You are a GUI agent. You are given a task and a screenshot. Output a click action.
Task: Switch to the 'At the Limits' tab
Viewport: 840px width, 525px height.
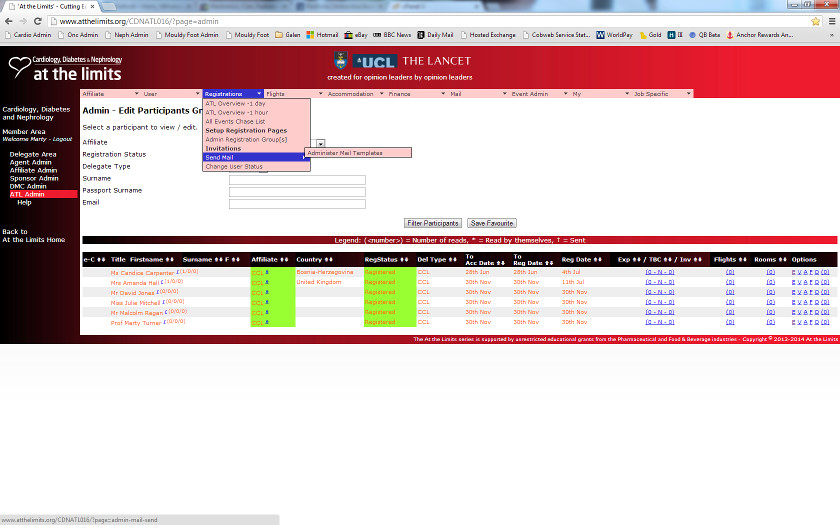51,6
